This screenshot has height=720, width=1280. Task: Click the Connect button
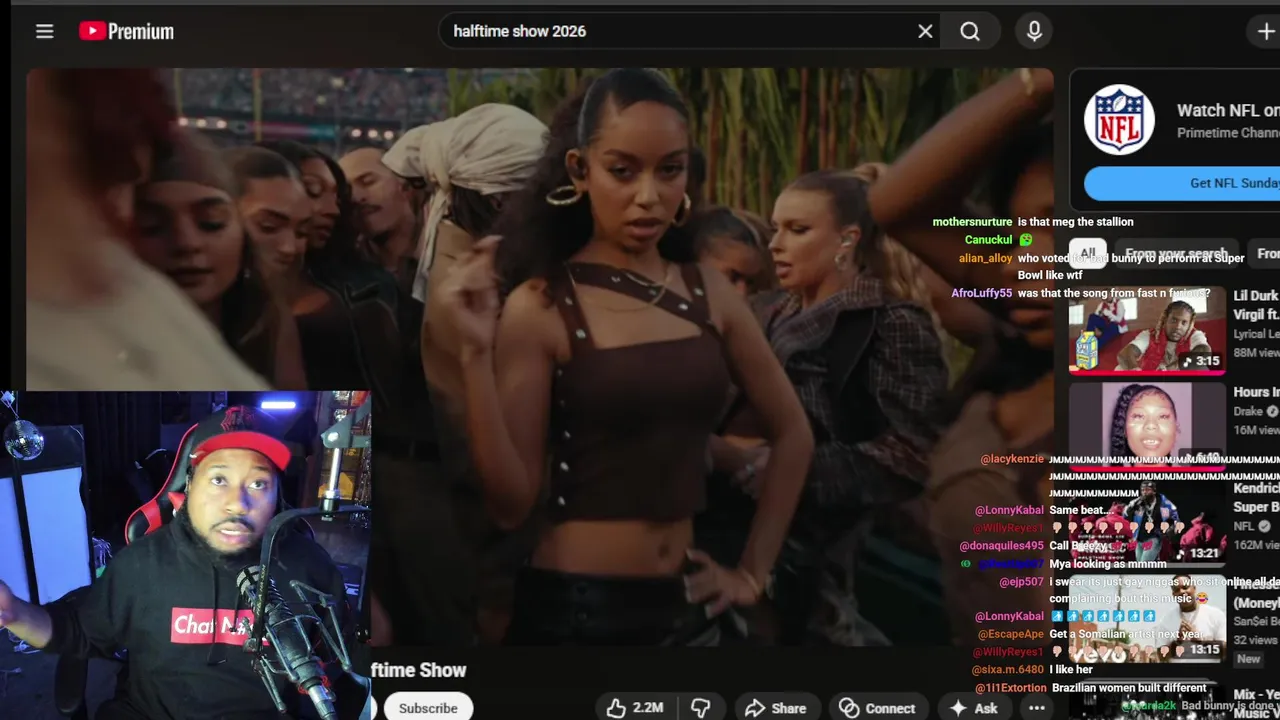(x=877, y=708)
